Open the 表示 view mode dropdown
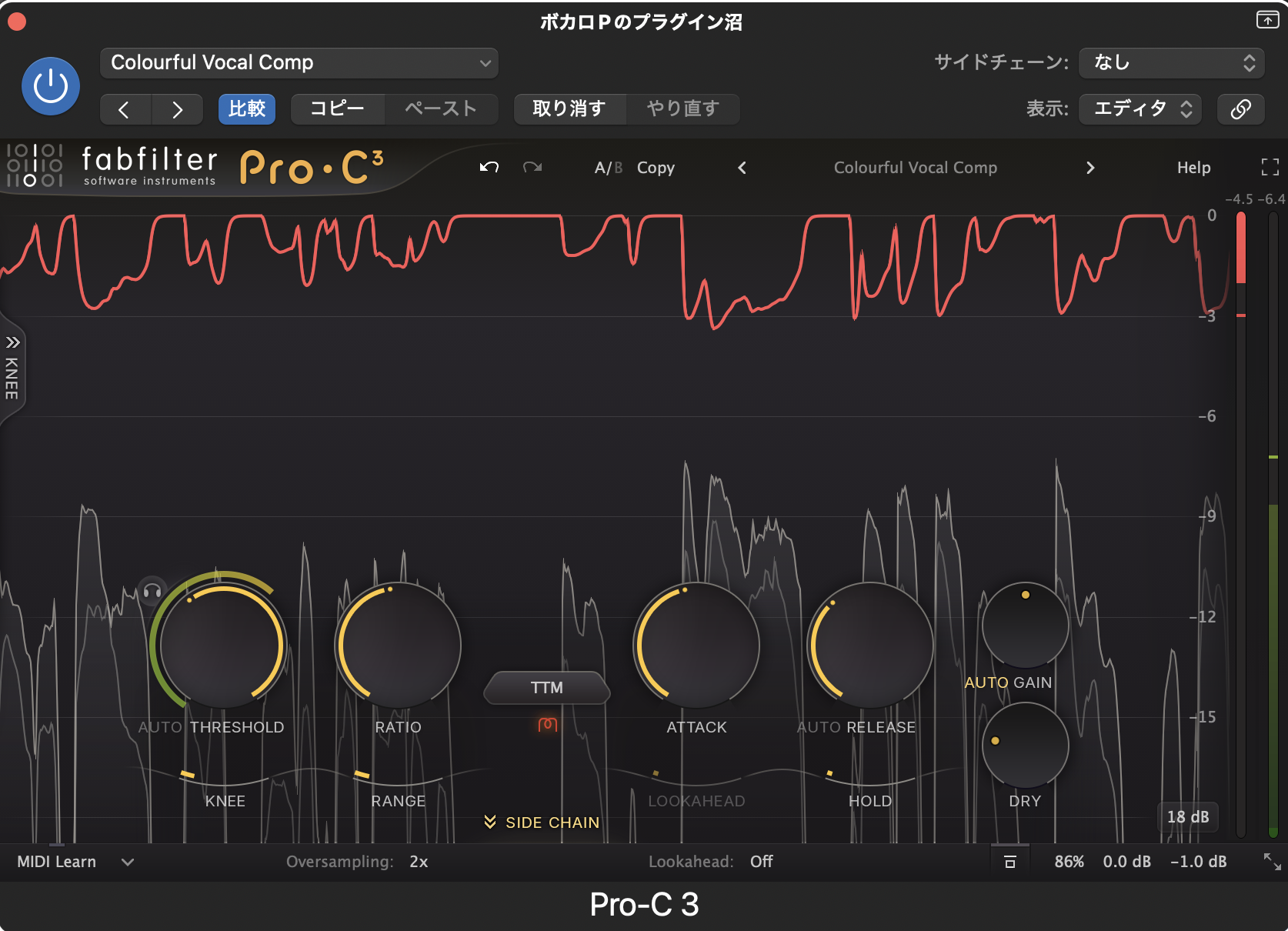This screenshot has height=931, width=1288. [1141, 109]
